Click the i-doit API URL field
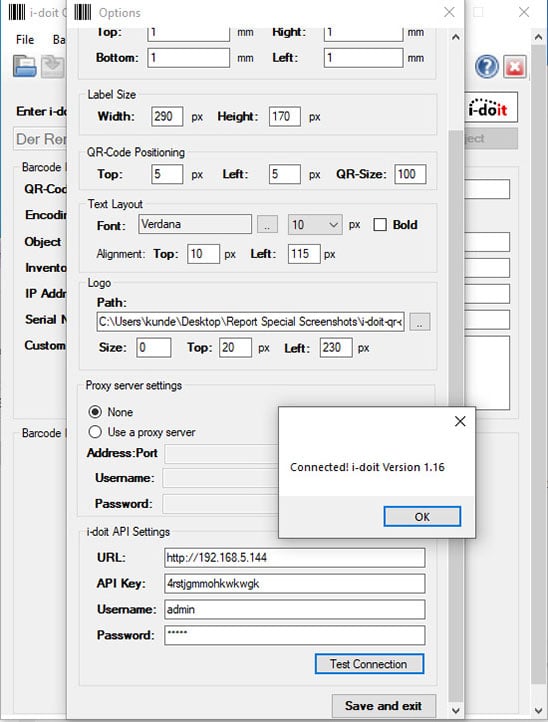548x722 pixels. pyautogui.click(x=295, y=558)
